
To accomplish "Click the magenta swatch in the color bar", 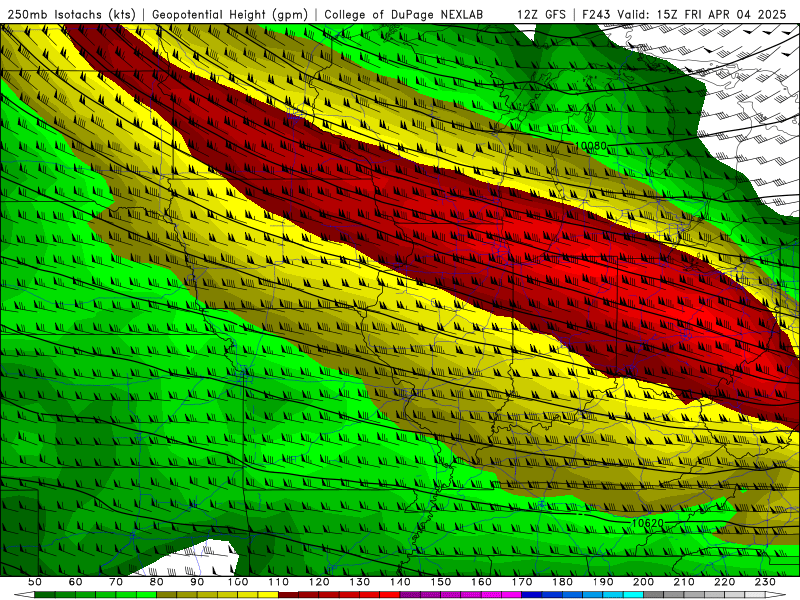I will pos(511,595).
